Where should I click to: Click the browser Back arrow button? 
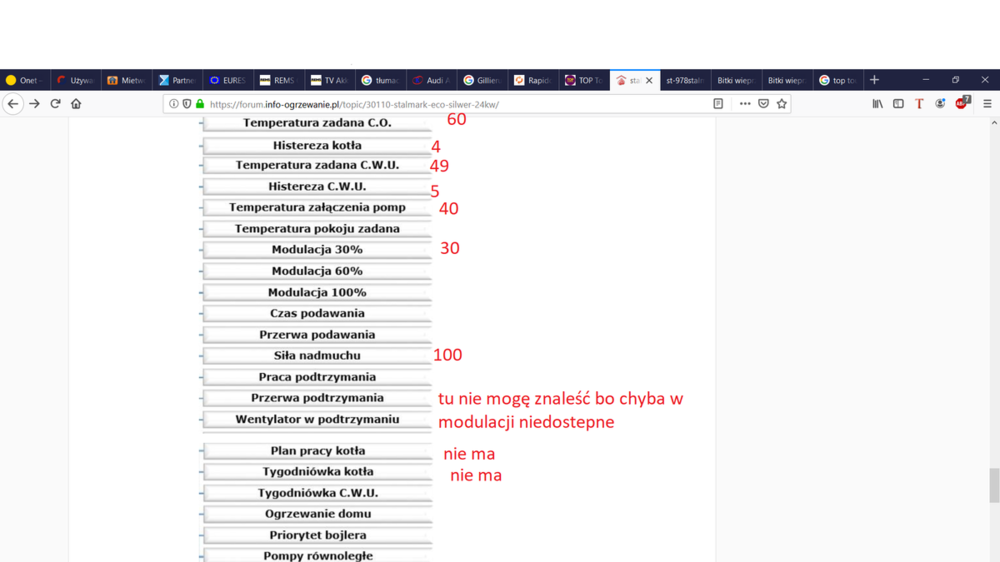13,104
